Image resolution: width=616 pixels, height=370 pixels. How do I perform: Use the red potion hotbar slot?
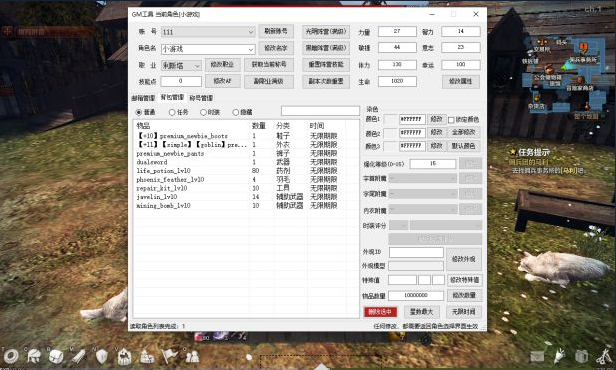(202, 337)
